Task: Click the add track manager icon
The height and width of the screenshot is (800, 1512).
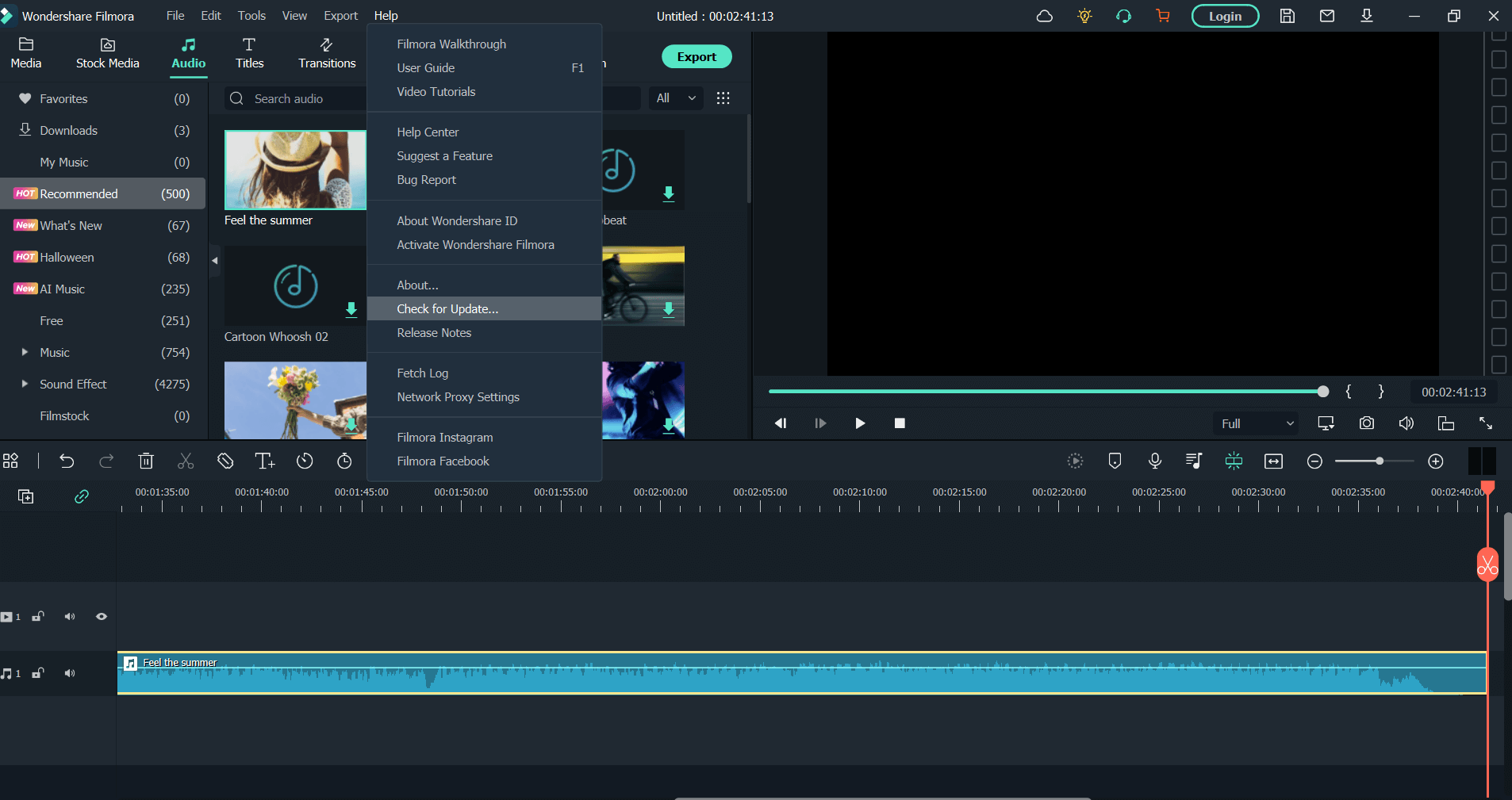Action: tap(26, 496)
